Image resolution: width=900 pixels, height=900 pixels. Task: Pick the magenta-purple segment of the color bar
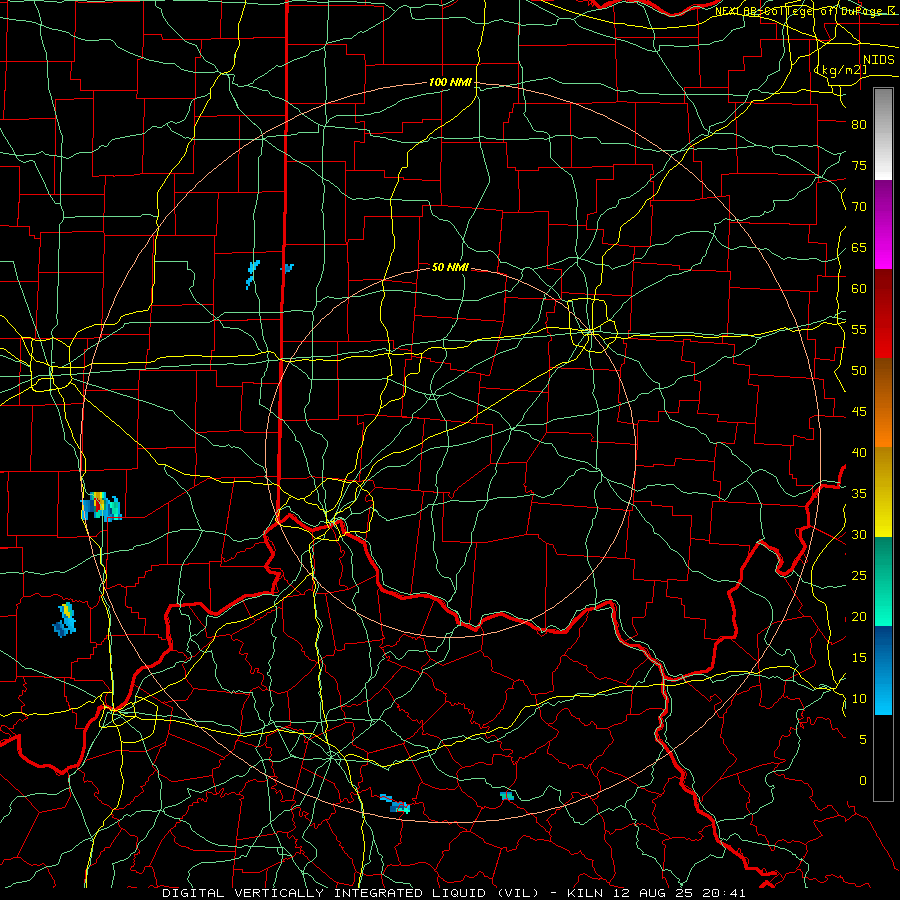pos(883,224)
